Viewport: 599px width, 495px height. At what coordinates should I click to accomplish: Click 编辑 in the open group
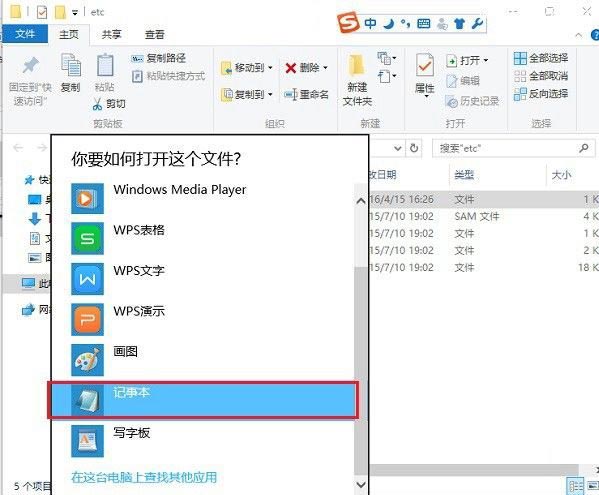463,81
